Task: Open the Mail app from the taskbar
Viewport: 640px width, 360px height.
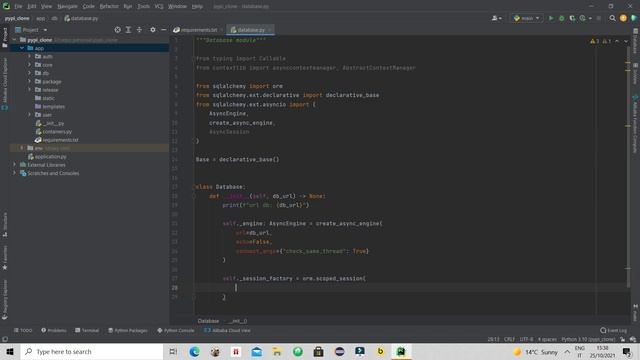Action: (256, 351)
